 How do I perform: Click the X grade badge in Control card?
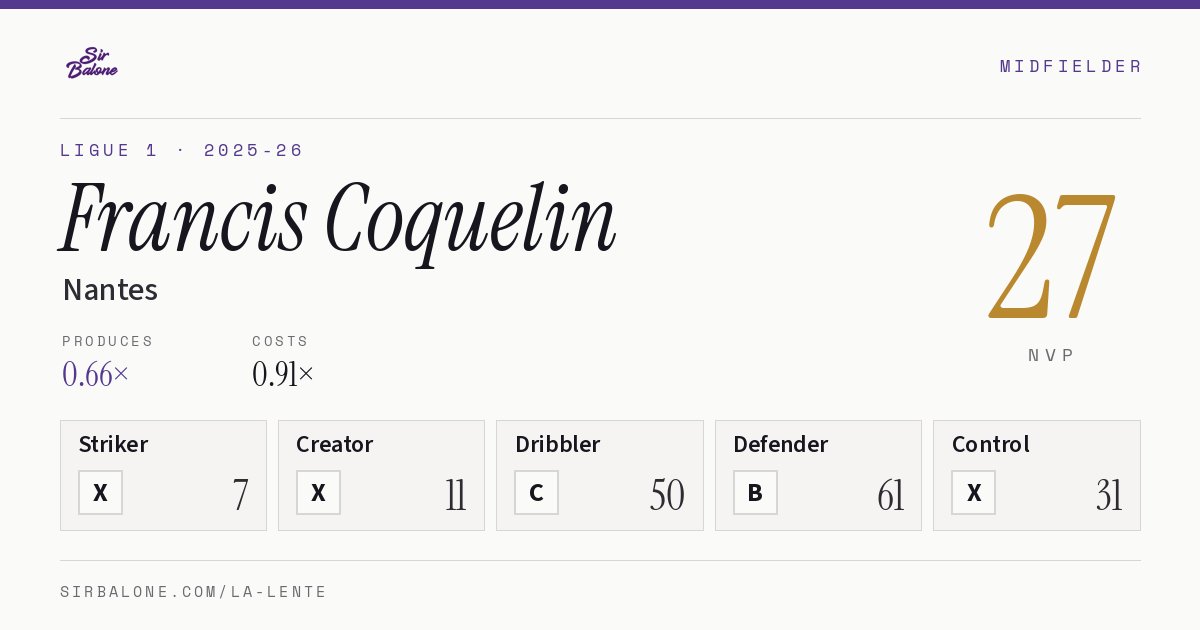[x=973, y=492]
